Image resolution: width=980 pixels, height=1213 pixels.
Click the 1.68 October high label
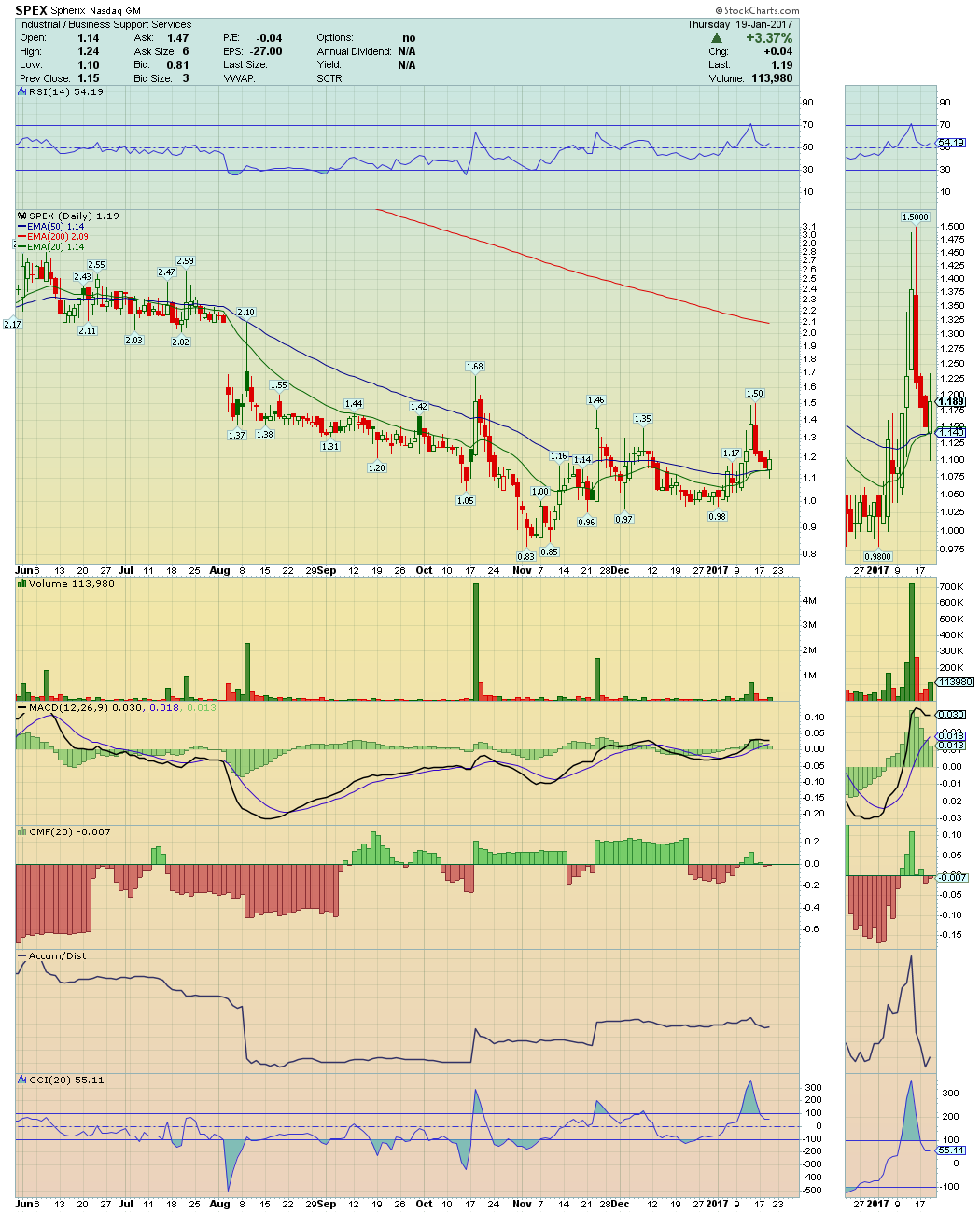coord(475,367)
